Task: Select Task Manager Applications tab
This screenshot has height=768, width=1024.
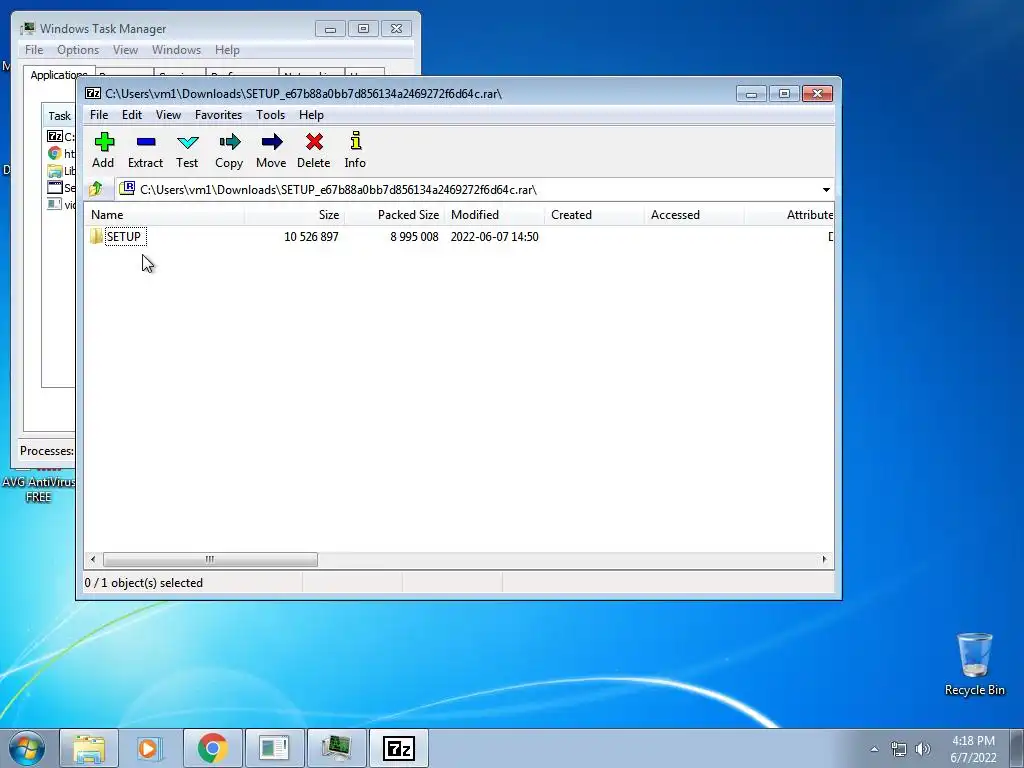Action: coord(59,75)
